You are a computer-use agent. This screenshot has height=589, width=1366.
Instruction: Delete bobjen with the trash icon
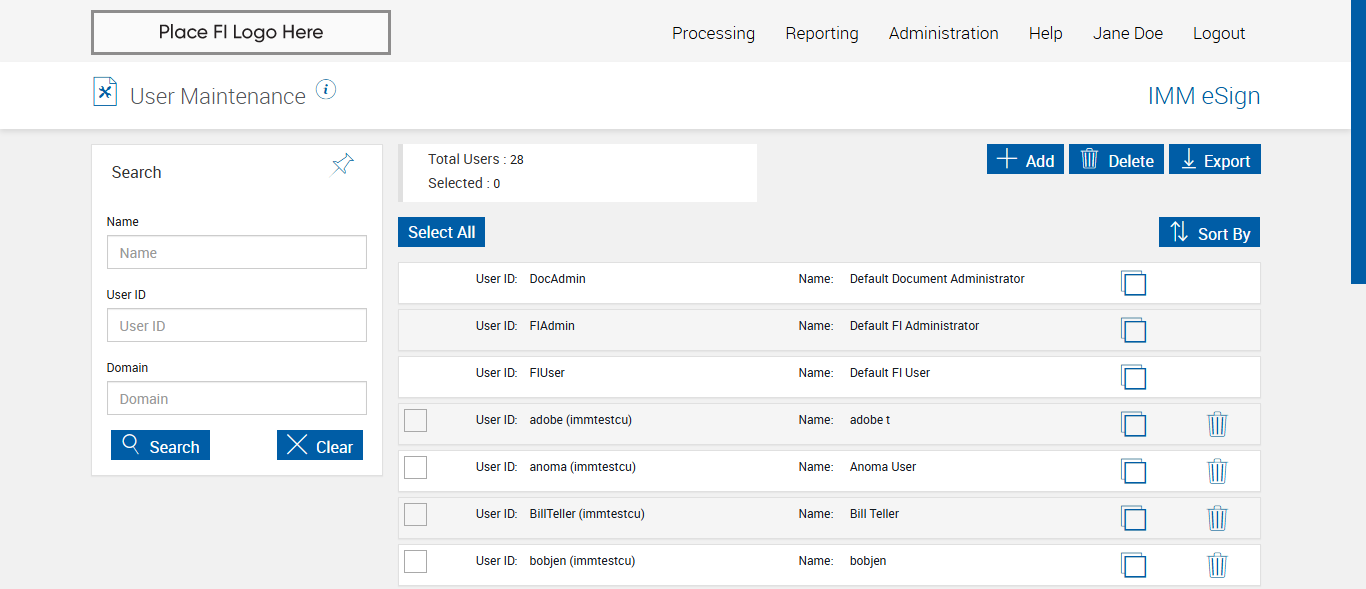[x=1217, y=565]
